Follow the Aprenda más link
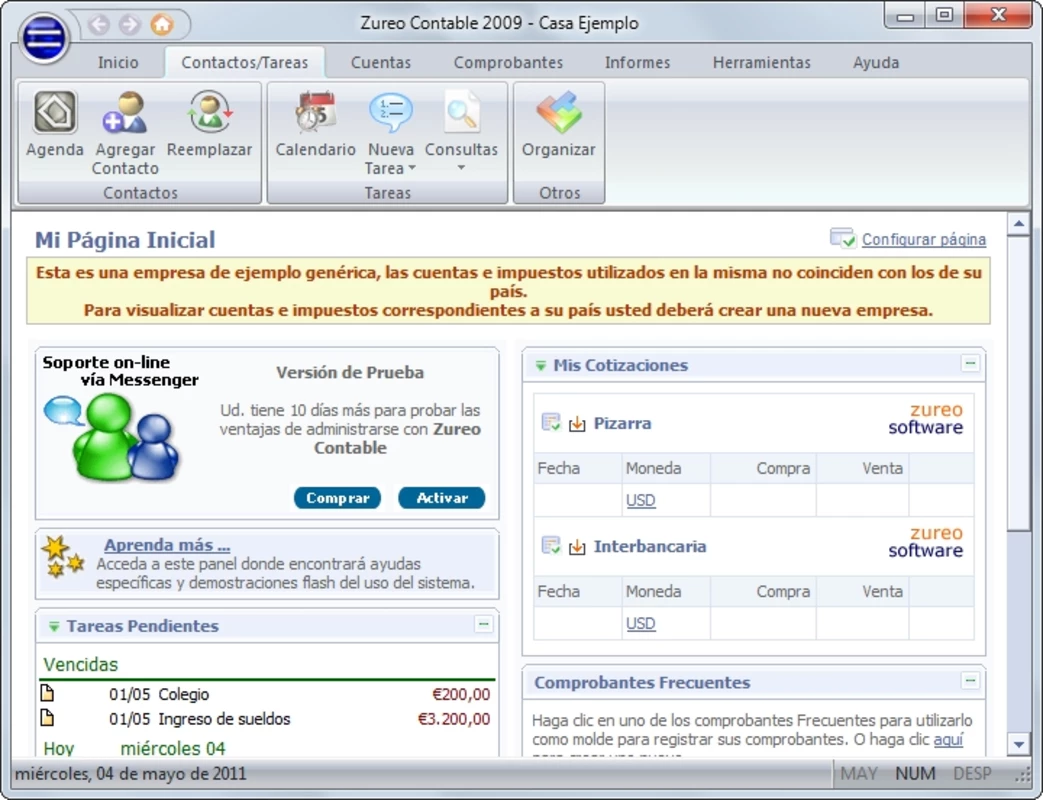This screenshot has width=1043, height=800. click(x=167, y=545)
